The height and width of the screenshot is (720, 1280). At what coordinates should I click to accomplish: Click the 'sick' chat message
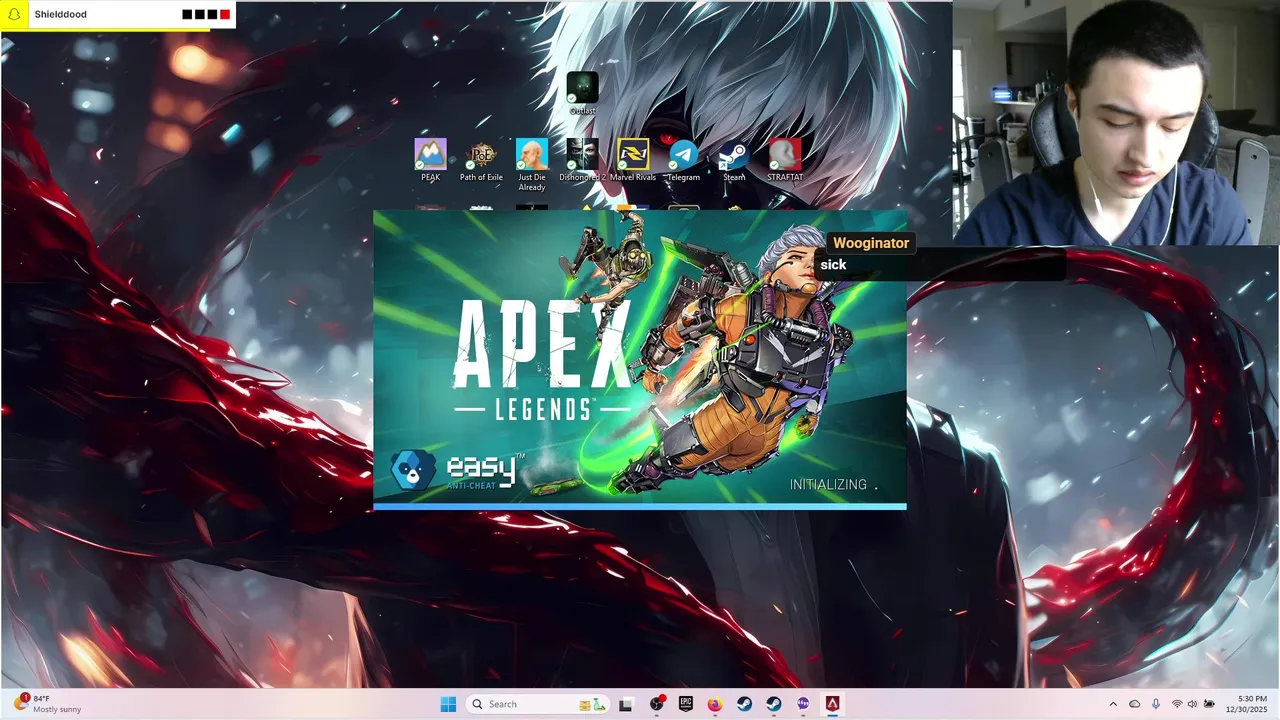tap(833, 265)
